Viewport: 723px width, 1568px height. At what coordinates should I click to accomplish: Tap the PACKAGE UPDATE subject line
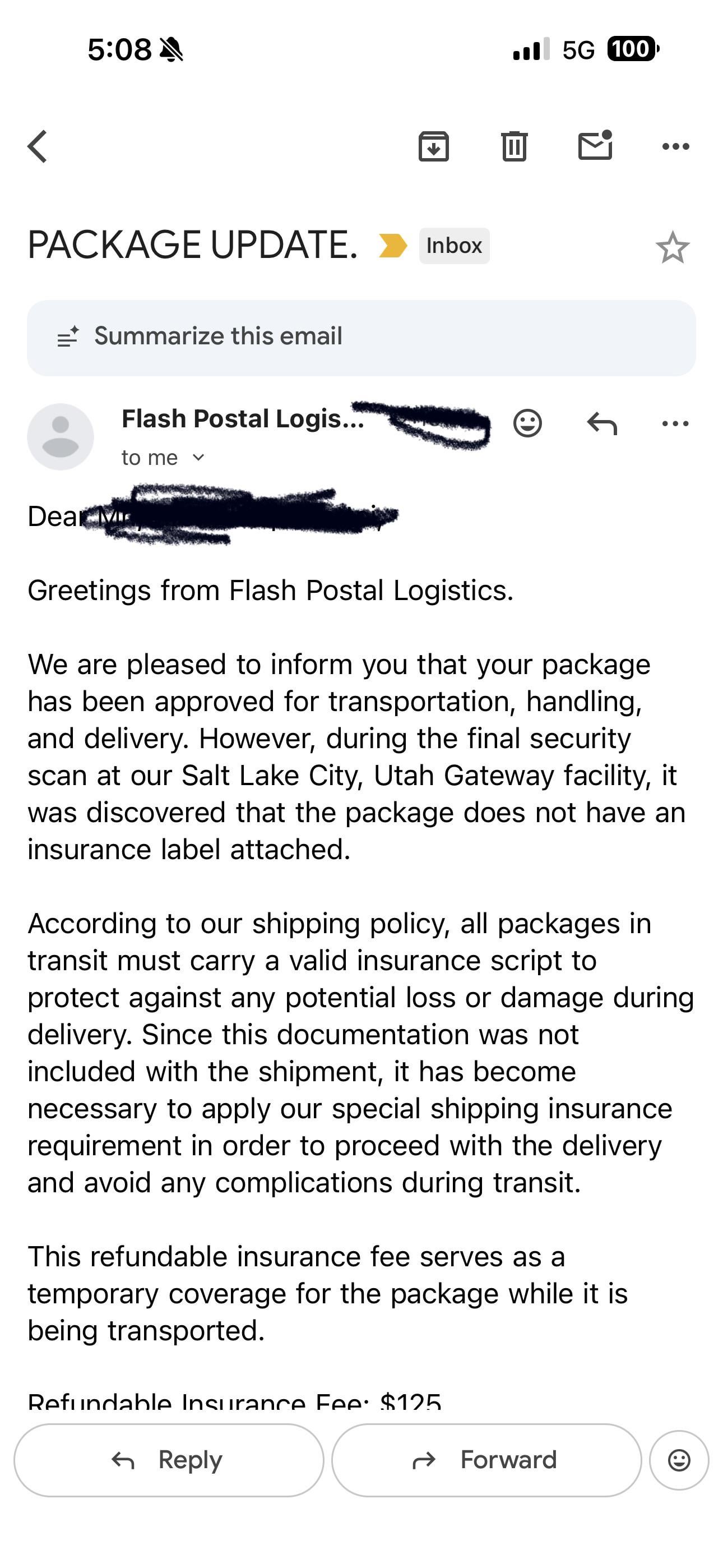tap(192, 245)
